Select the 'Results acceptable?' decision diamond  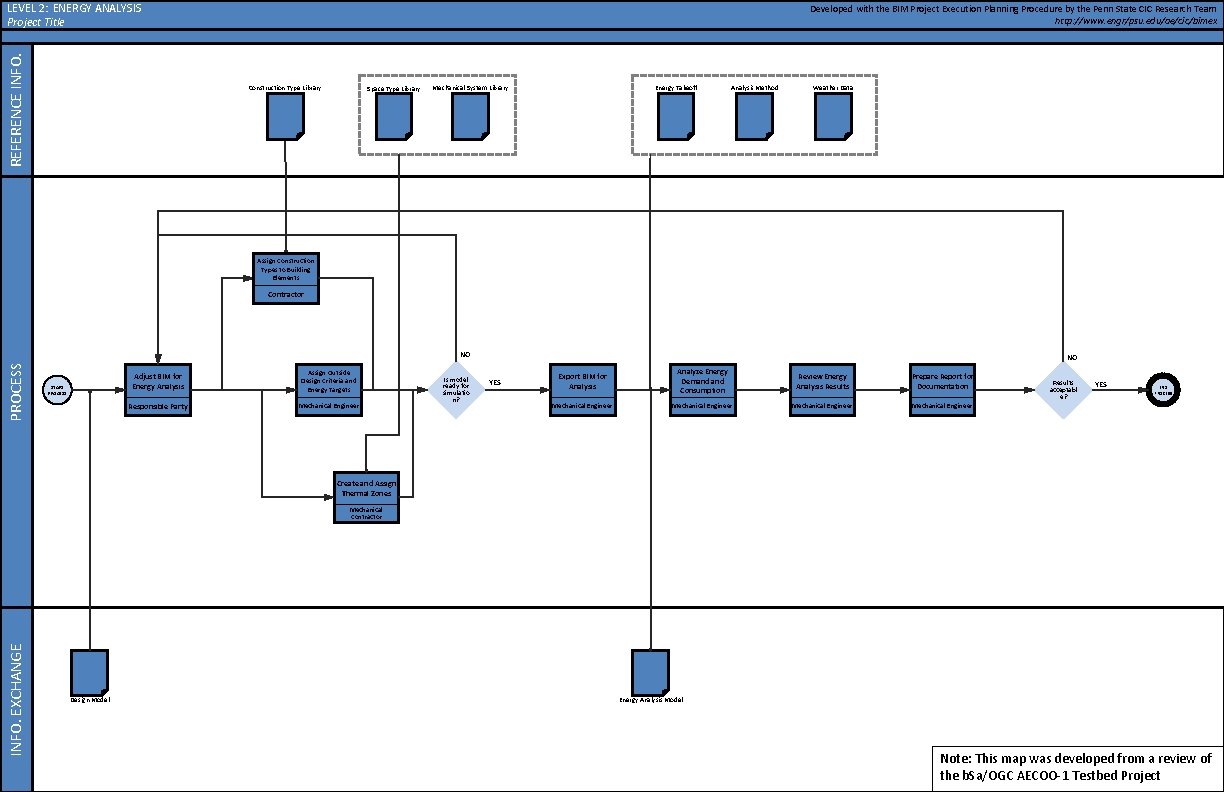[1062, 389]
